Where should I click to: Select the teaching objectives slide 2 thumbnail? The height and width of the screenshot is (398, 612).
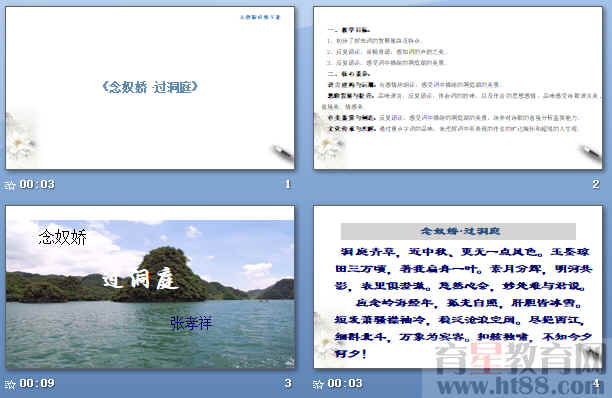click(458, 88)
